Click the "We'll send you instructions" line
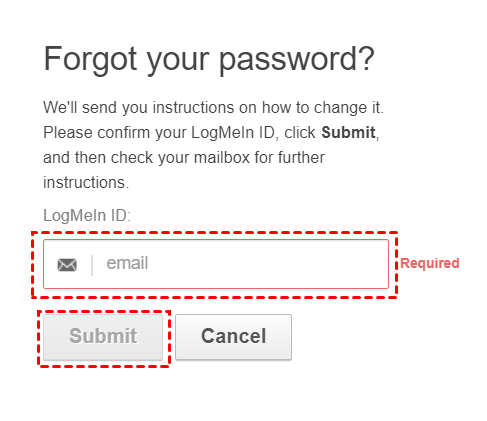This screenshot has height=421, width=487. coord(213,108)
